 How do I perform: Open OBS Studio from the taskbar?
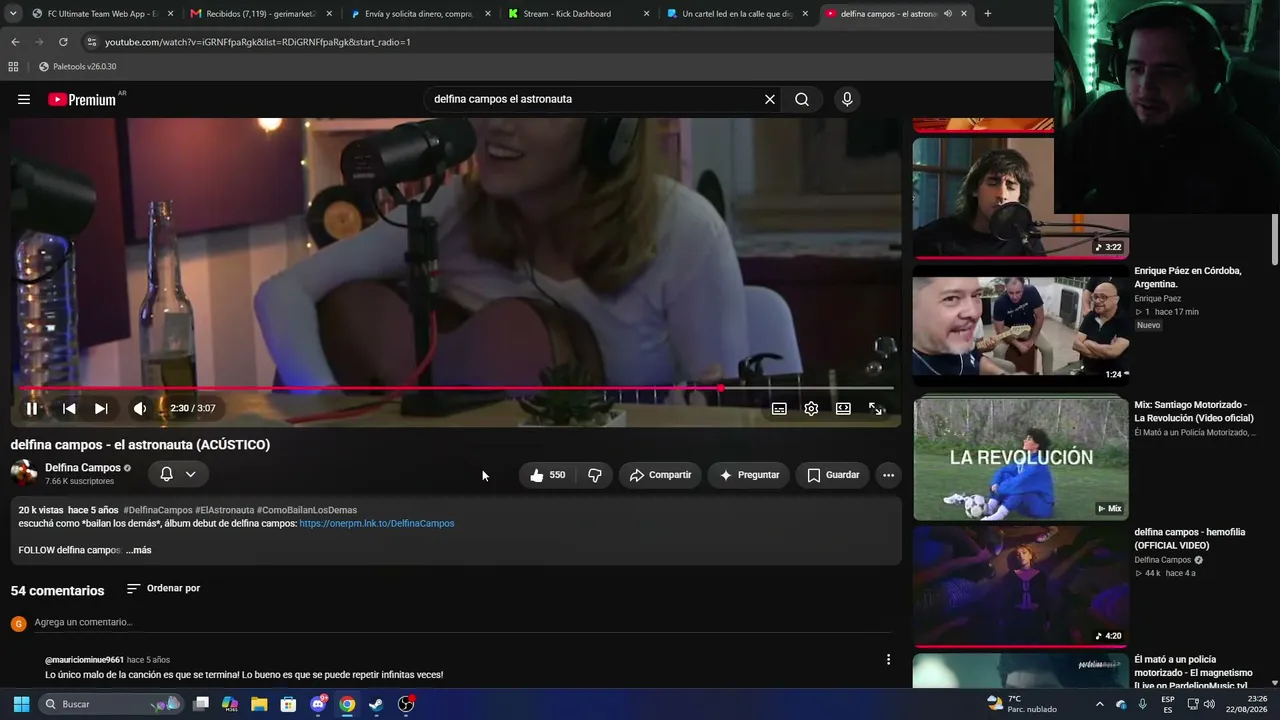point(406,704)
